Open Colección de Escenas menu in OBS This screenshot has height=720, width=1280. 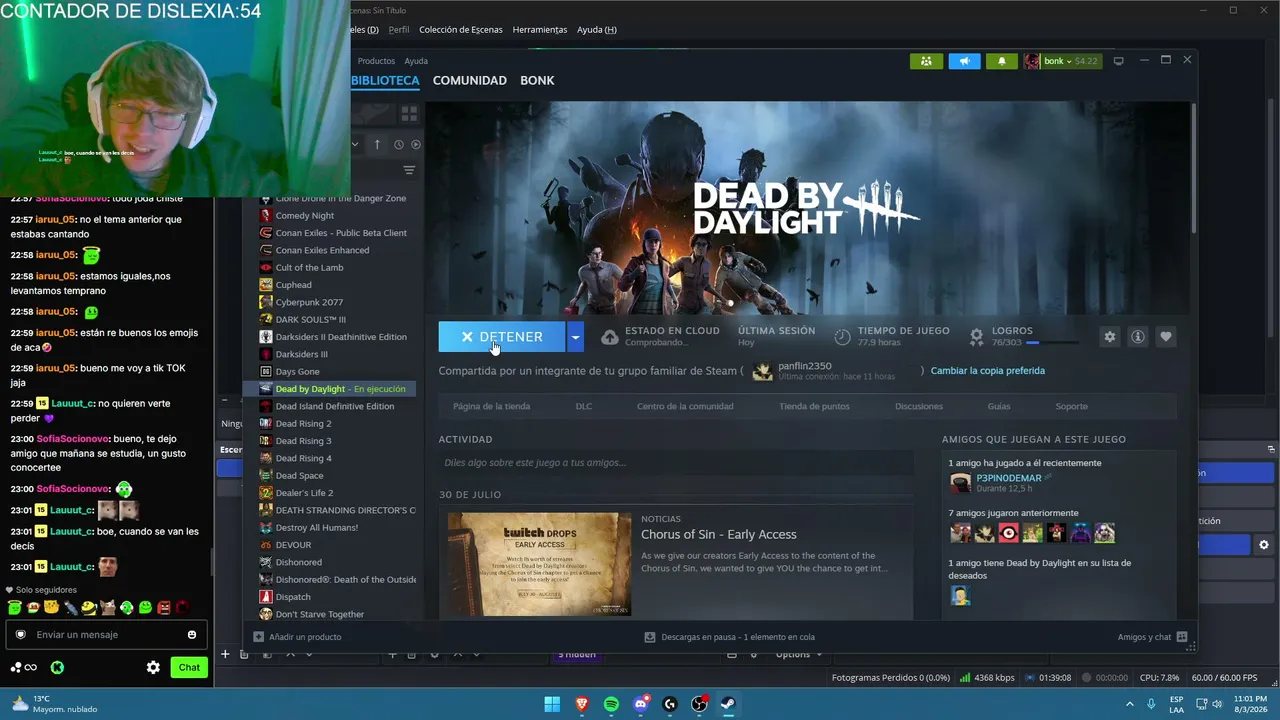click(x=461, y=30)
